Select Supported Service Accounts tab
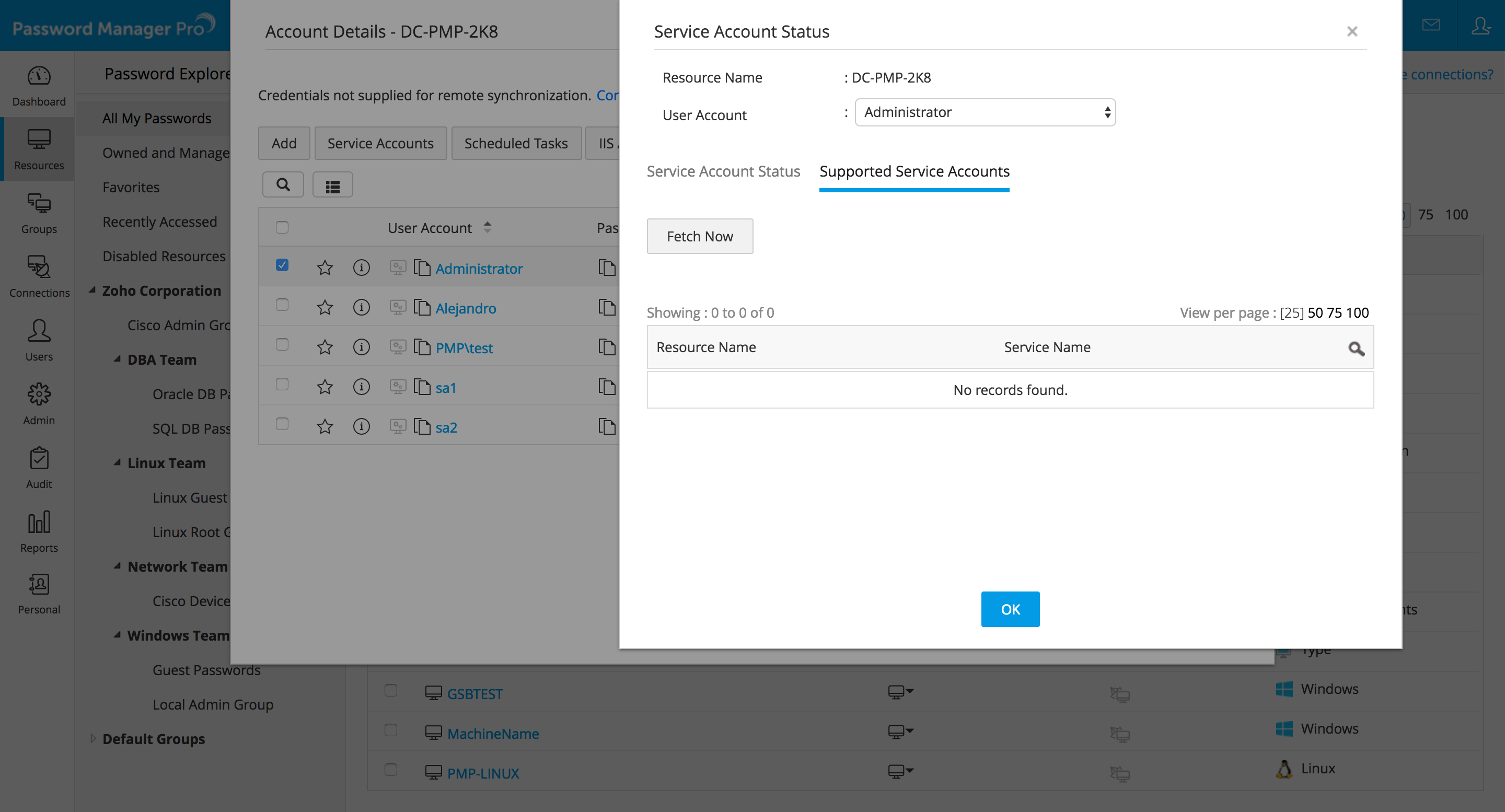1505x812 pixels. [x=914, y=171]
